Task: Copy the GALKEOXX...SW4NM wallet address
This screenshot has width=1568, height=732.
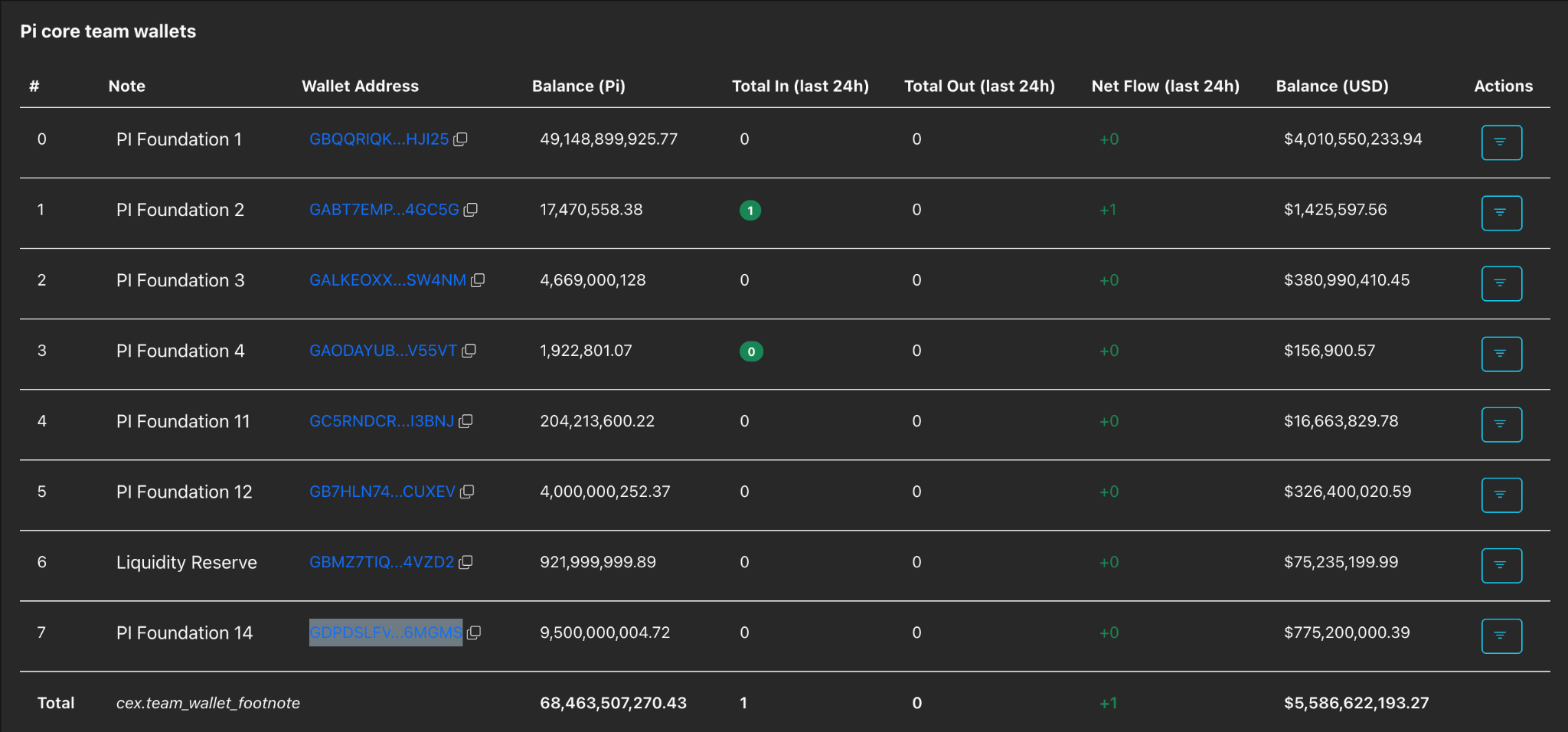Action: [x=478, y=280]
